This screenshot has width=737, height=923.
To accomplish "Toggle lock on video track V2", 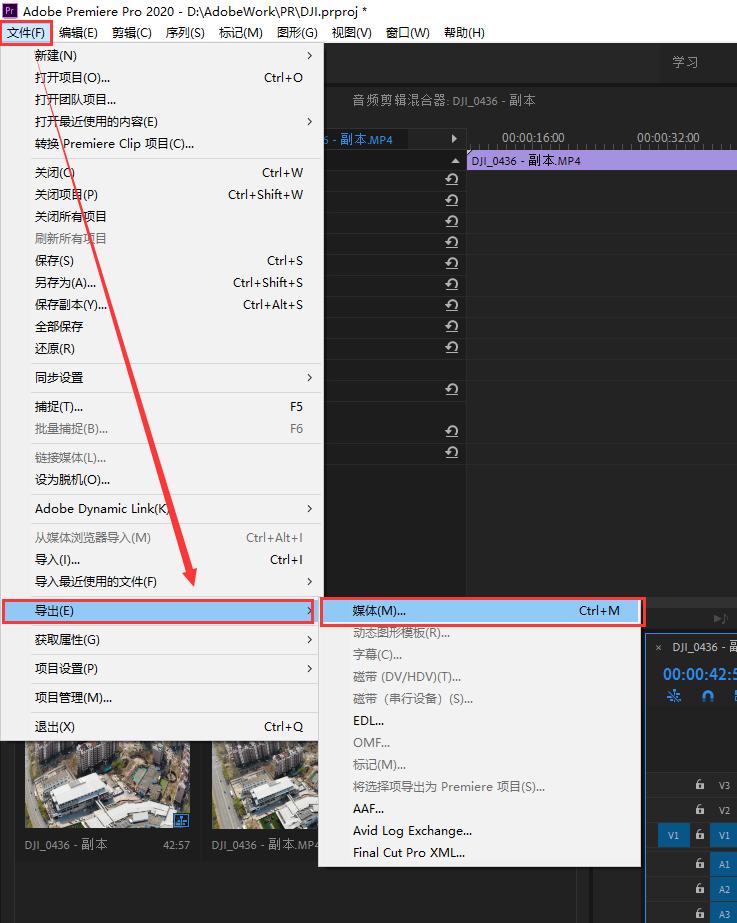I will (x=699, y=810).
